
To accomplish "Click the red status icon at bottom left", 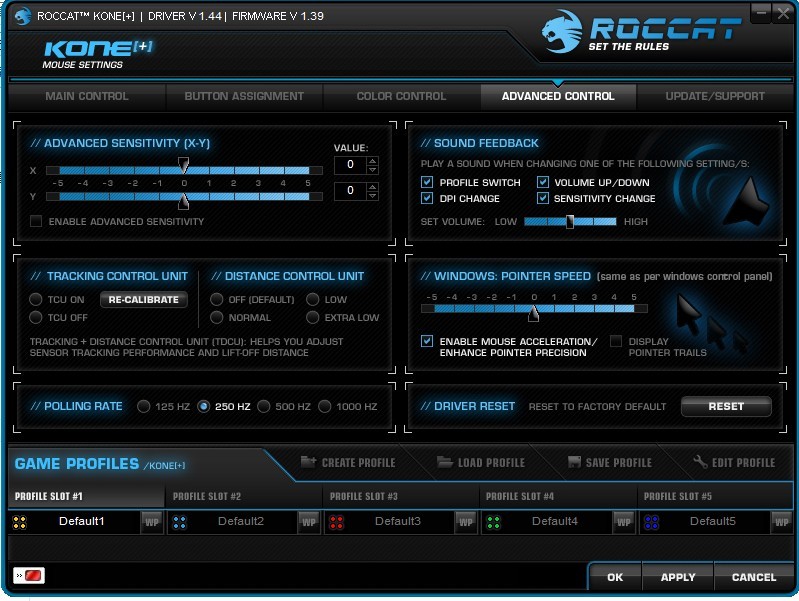I will click(x=29, y=576).
